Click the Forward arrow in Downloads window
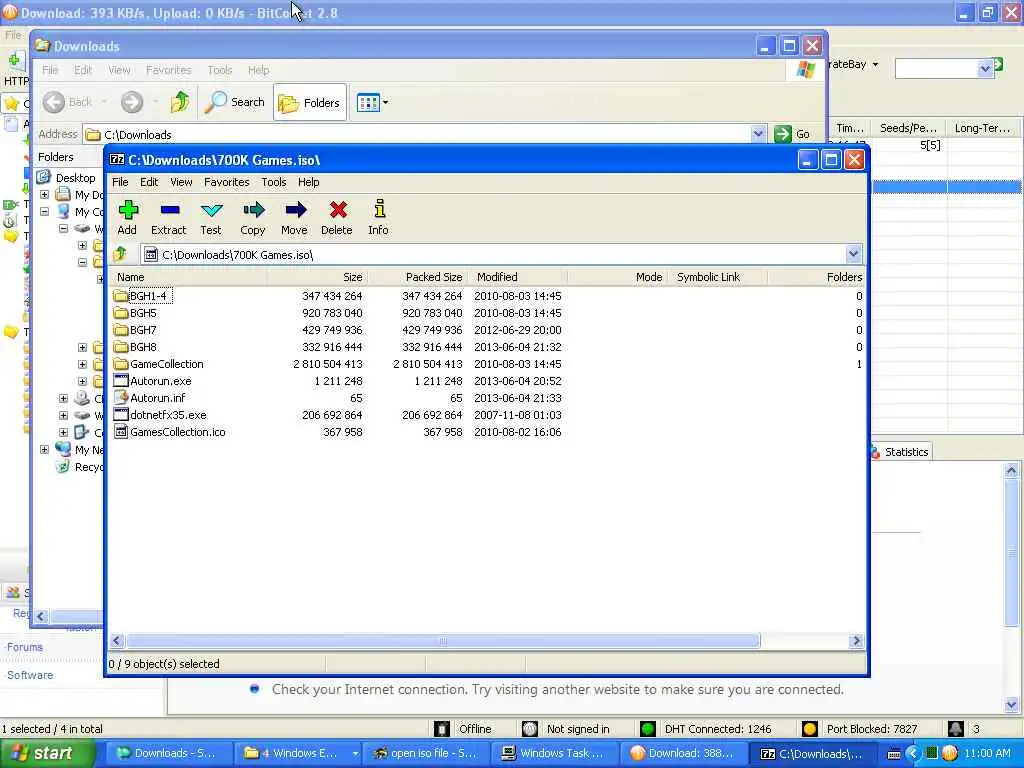Image resolution: width=1024 pixels, height=768 pixels. [x=132, y=102]
